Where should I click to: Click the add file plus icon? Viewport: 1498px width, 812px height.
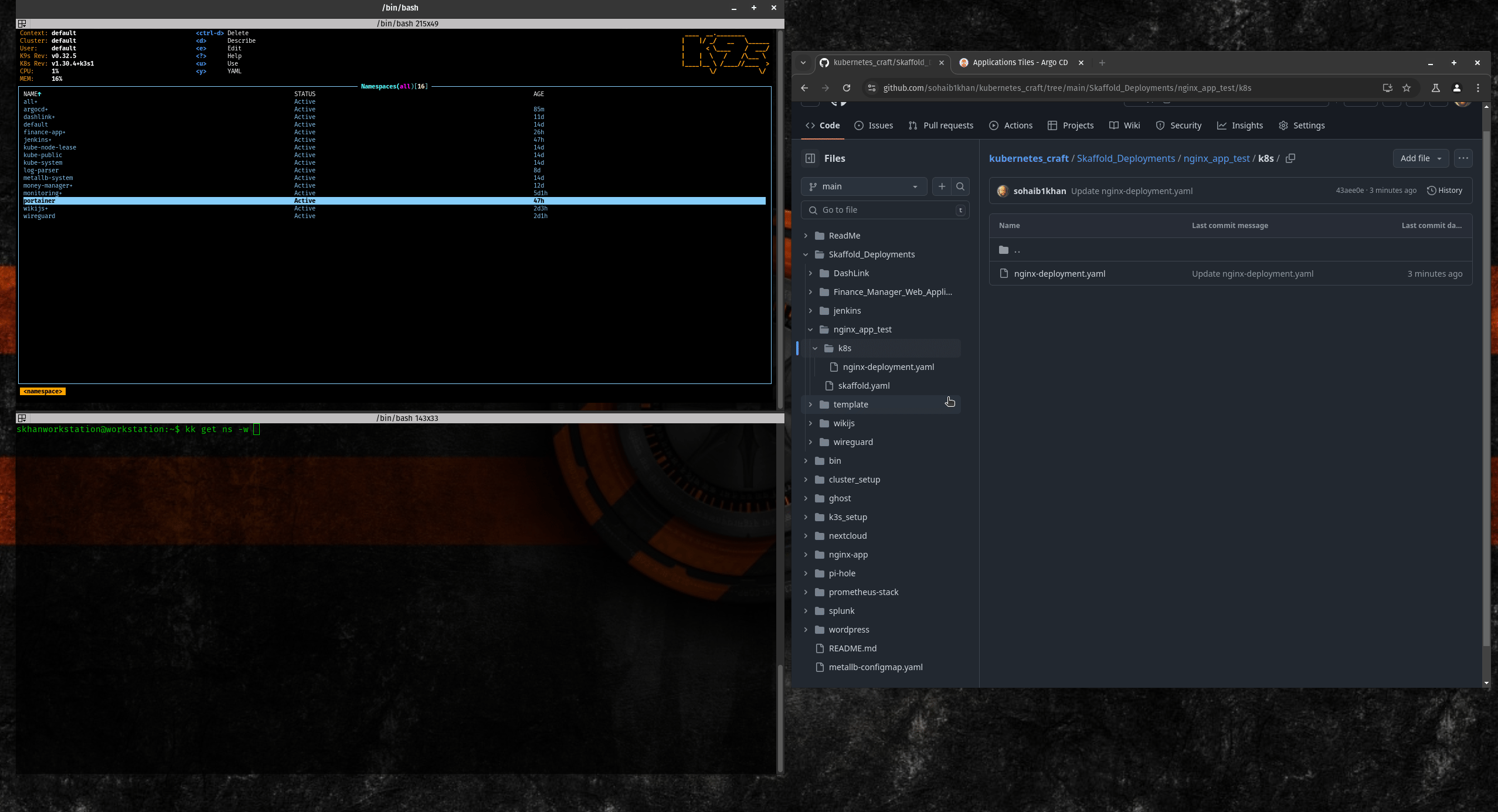pyautogui.click(x=942, y=186)
